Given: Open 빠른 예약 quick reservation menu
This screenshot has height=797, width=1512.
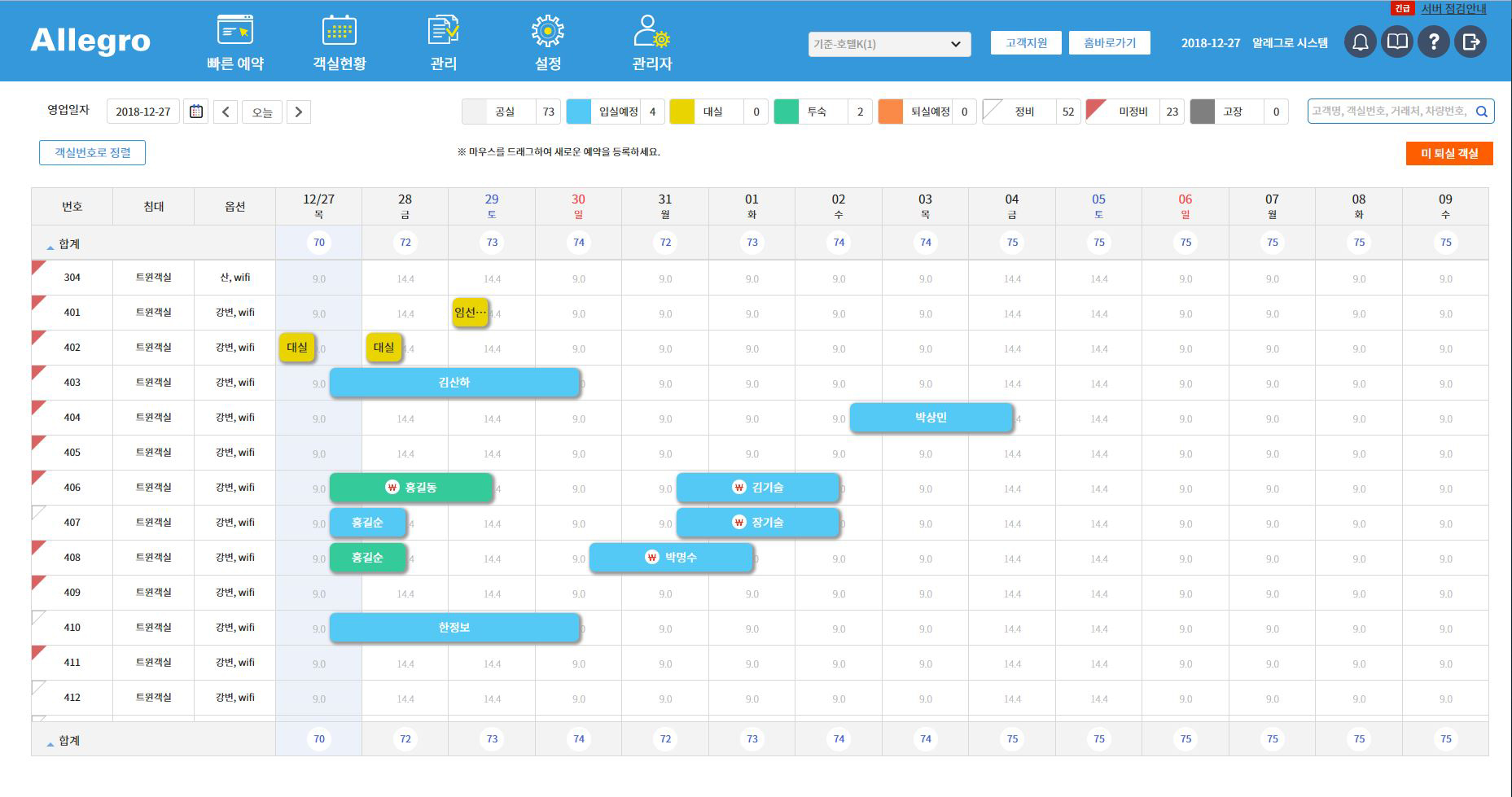Looking at the screenshot, I should (235, 43).
